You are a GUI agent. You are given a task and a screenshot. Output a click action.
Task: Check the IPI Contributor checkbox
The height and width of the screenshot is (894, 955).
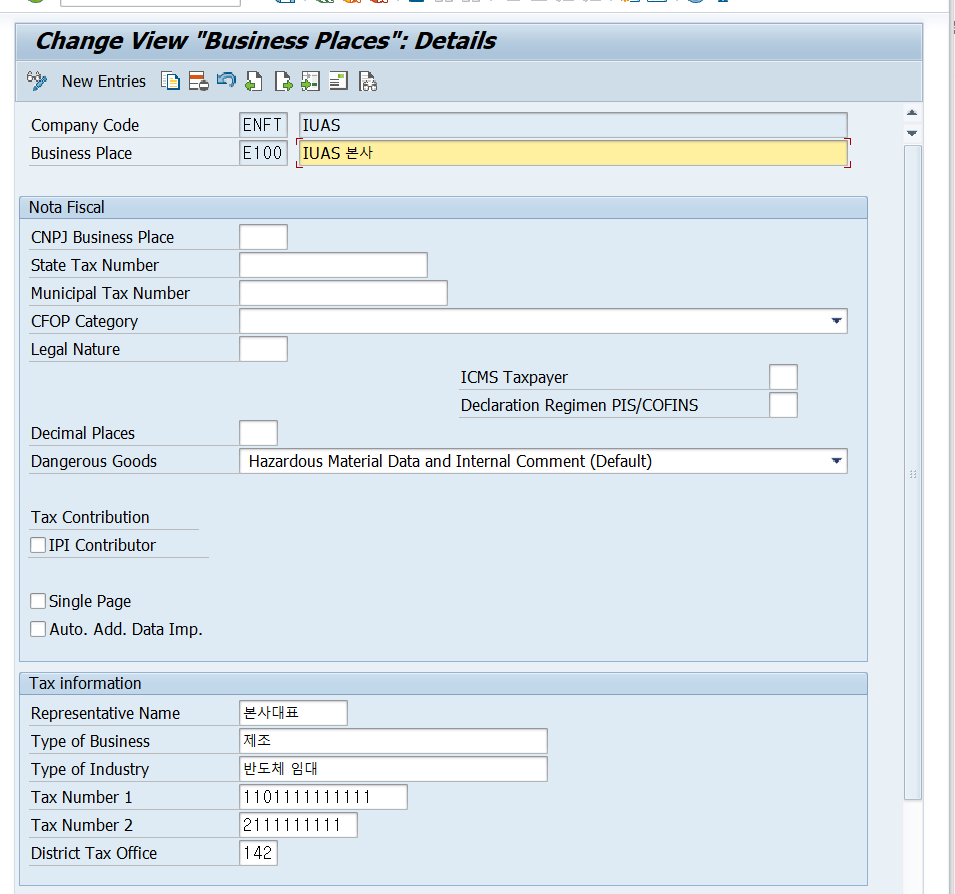click(x=38, y=545)
